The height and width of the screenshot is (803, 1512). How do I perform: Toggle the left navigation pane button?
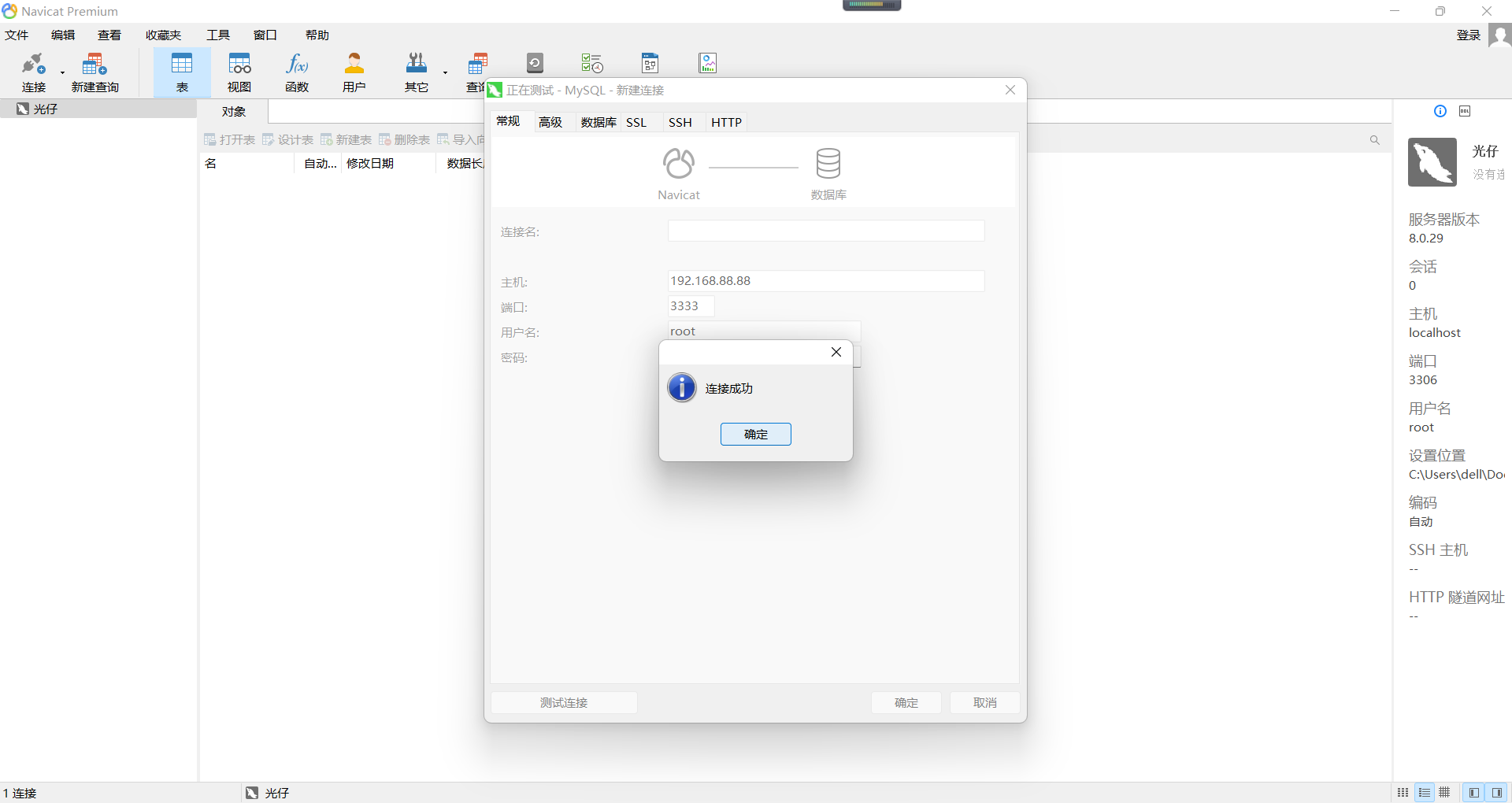pos(1474,793)
